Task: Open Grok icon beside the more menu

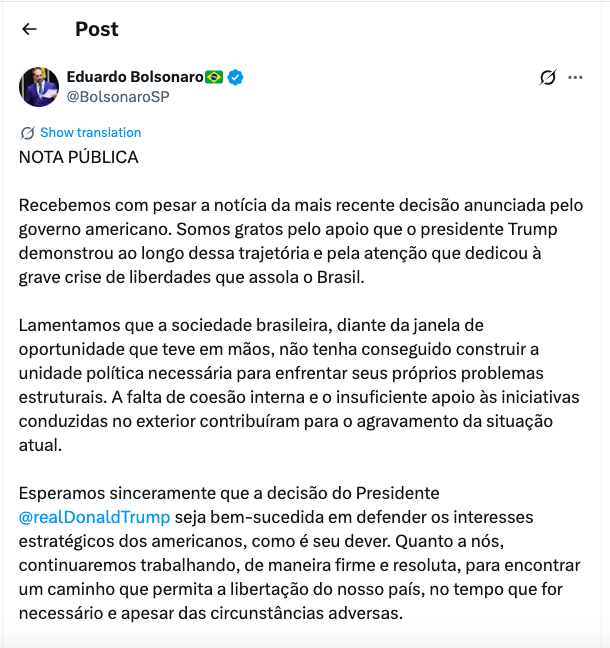Action: point(547,77)
